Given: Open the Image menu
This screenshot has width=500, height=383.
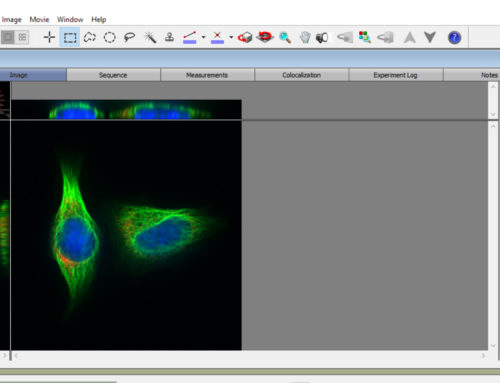Looking at the screenshot, I should [12, 20].
